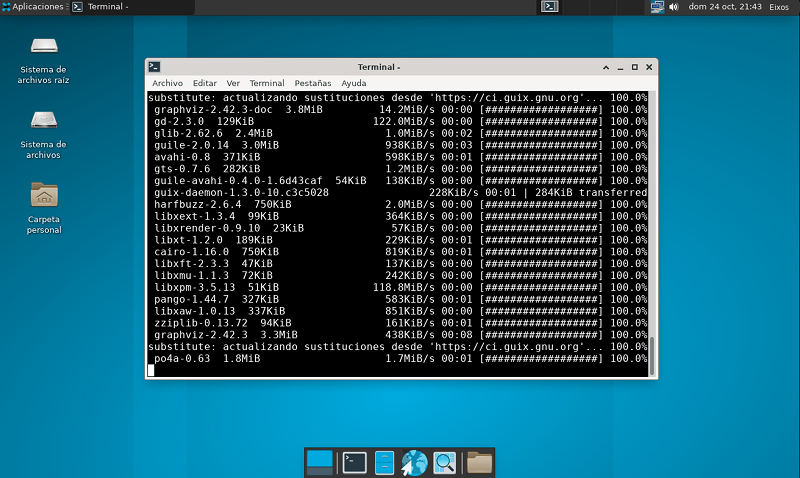This screenshot has width=800, height=478.
Task: Open the application finder magnifier icon
Action: (445, 462)
